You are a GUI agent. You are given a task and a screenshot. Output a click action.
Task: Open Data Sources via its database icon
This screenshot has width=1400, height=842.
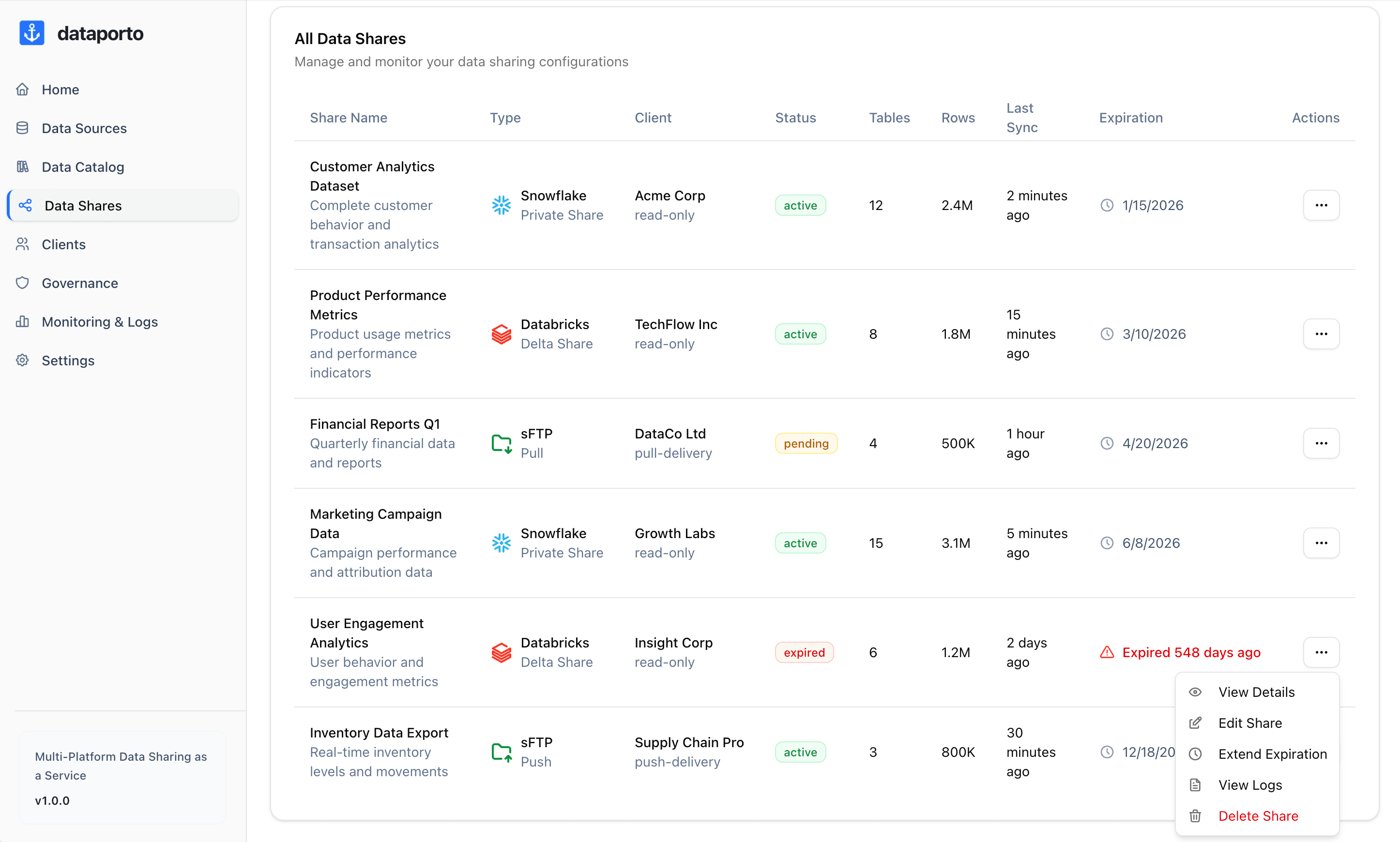point(23,128)
